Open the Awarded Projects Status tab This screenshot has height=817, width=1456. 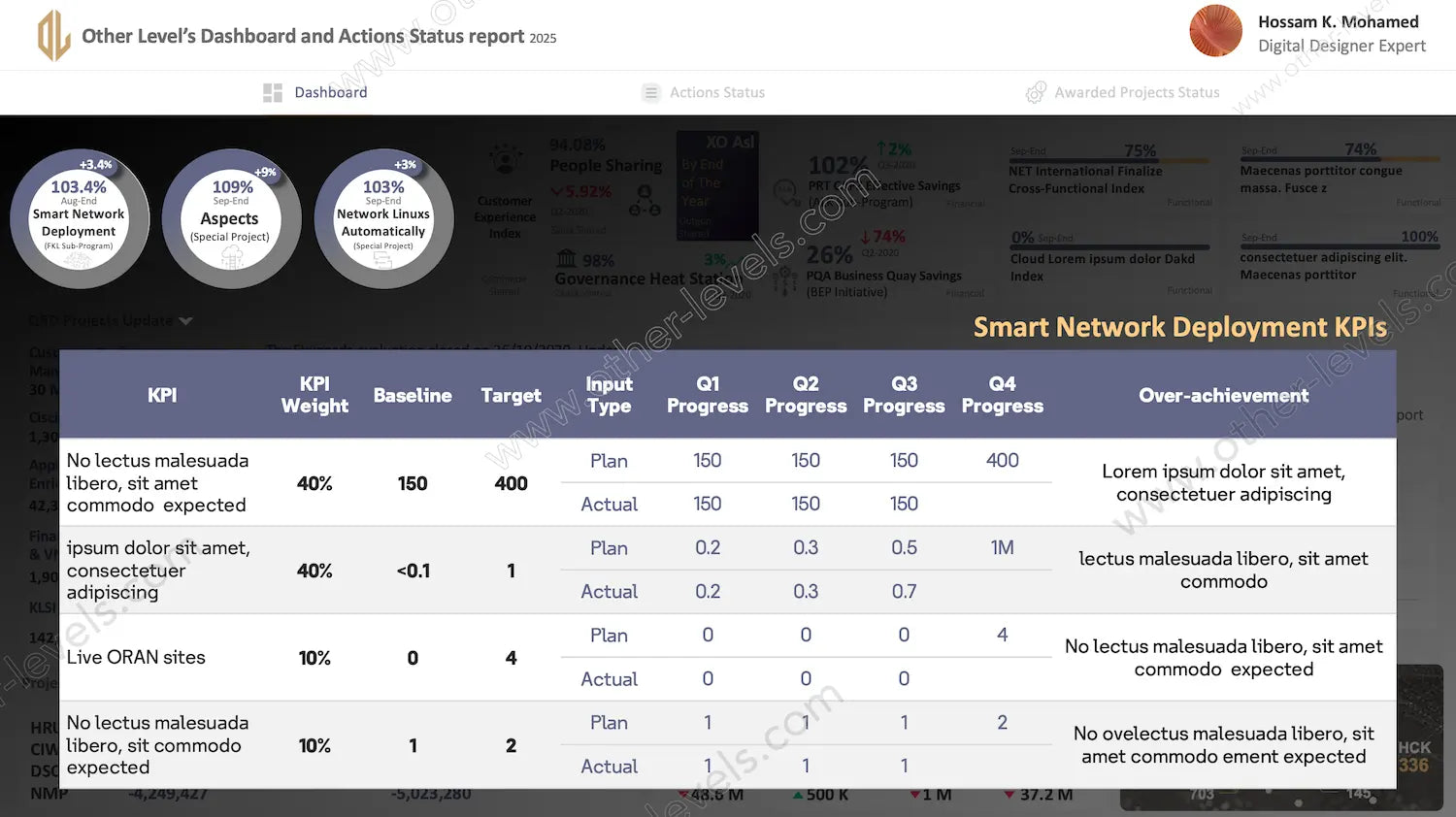1136,93
